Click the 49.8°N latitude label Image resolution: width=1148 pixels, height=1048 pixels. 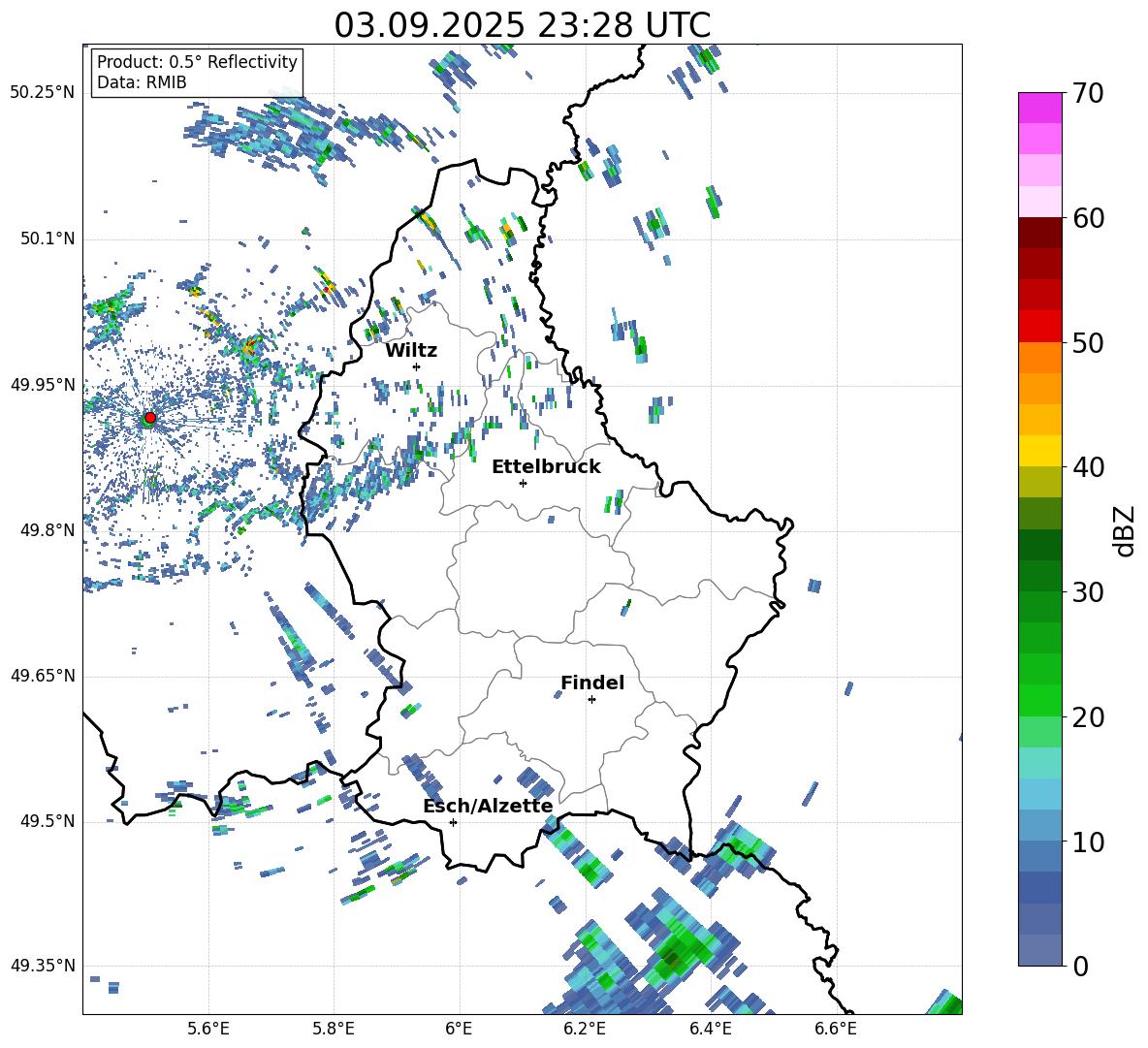(48, 530)
